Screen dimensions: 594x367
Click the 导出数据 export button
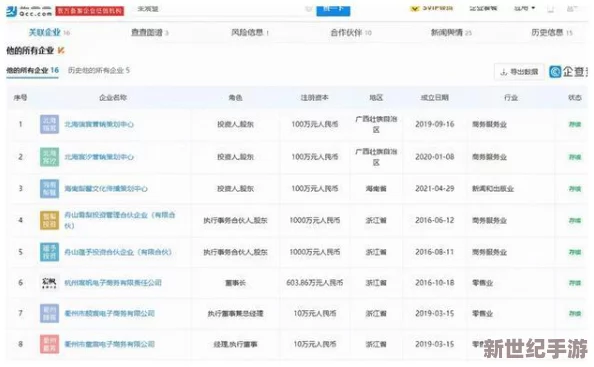[519, 72]
